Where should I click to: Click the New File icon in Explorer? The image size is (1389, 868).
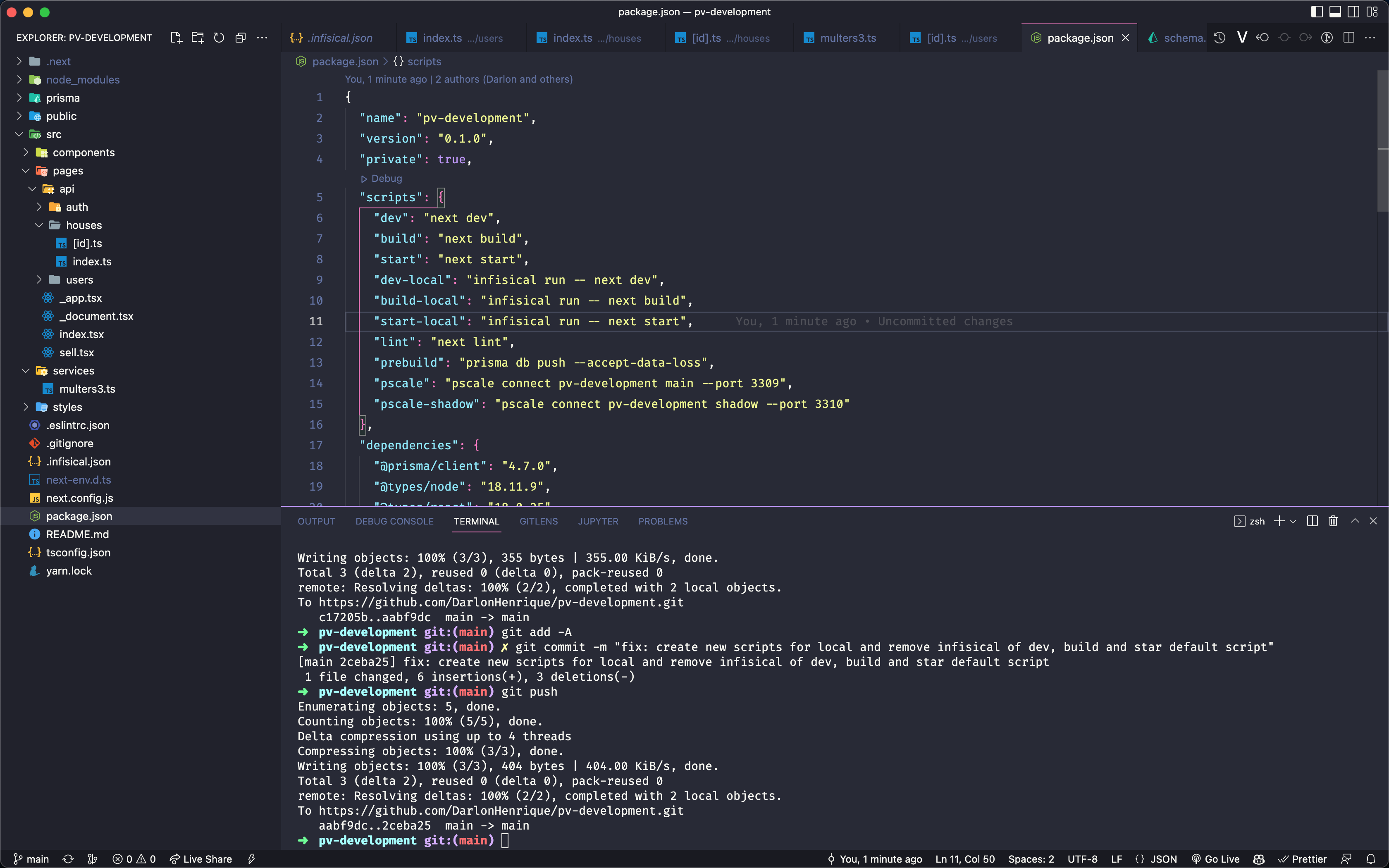point(176,38)
